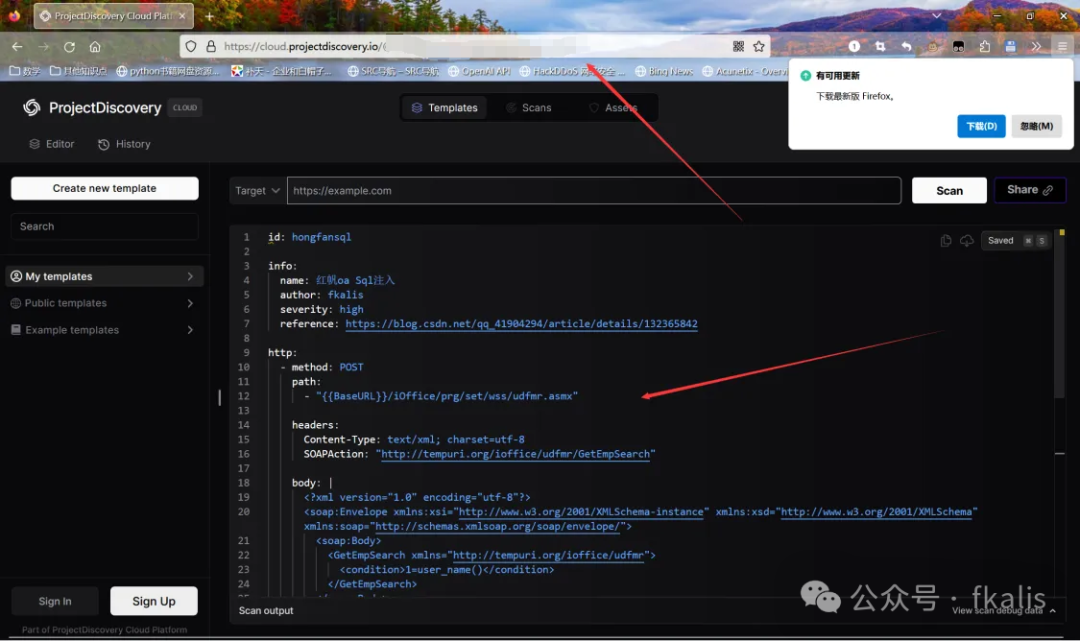Open the SRC导航 bookmark
This screenshot has width=1080, height=641.
393,71
